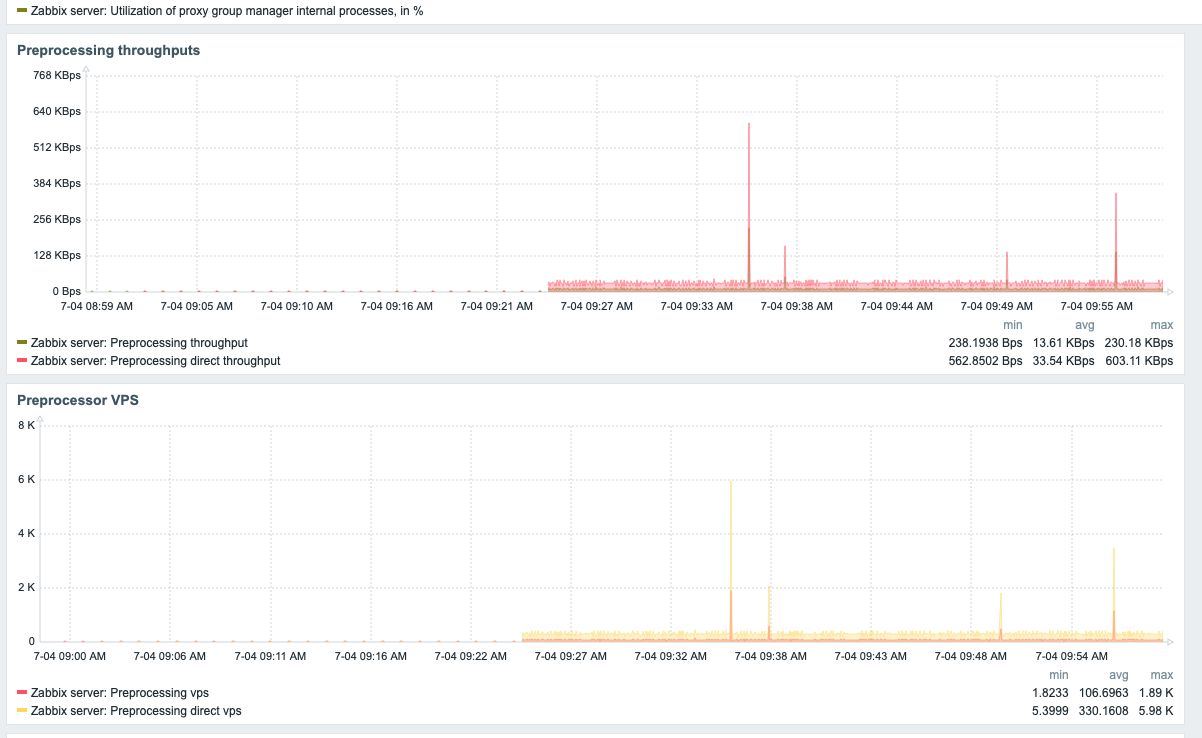Viewport: 1202px width, 738px height.
Task: Click the 7-04 09:54 AM time label
Action: 1071,657
